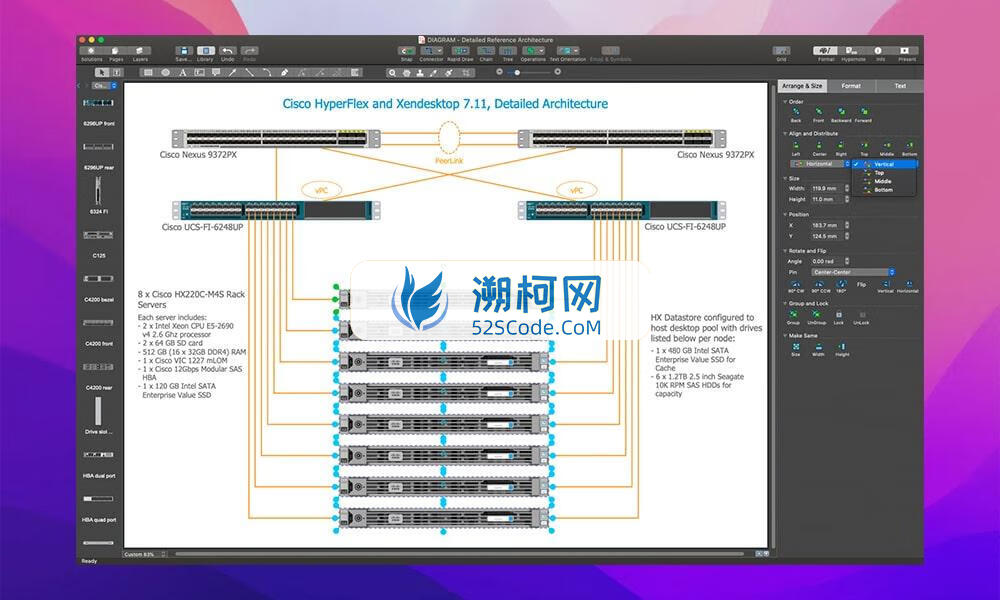
Task: Click the Angle value field
Action: click(828, 261)
